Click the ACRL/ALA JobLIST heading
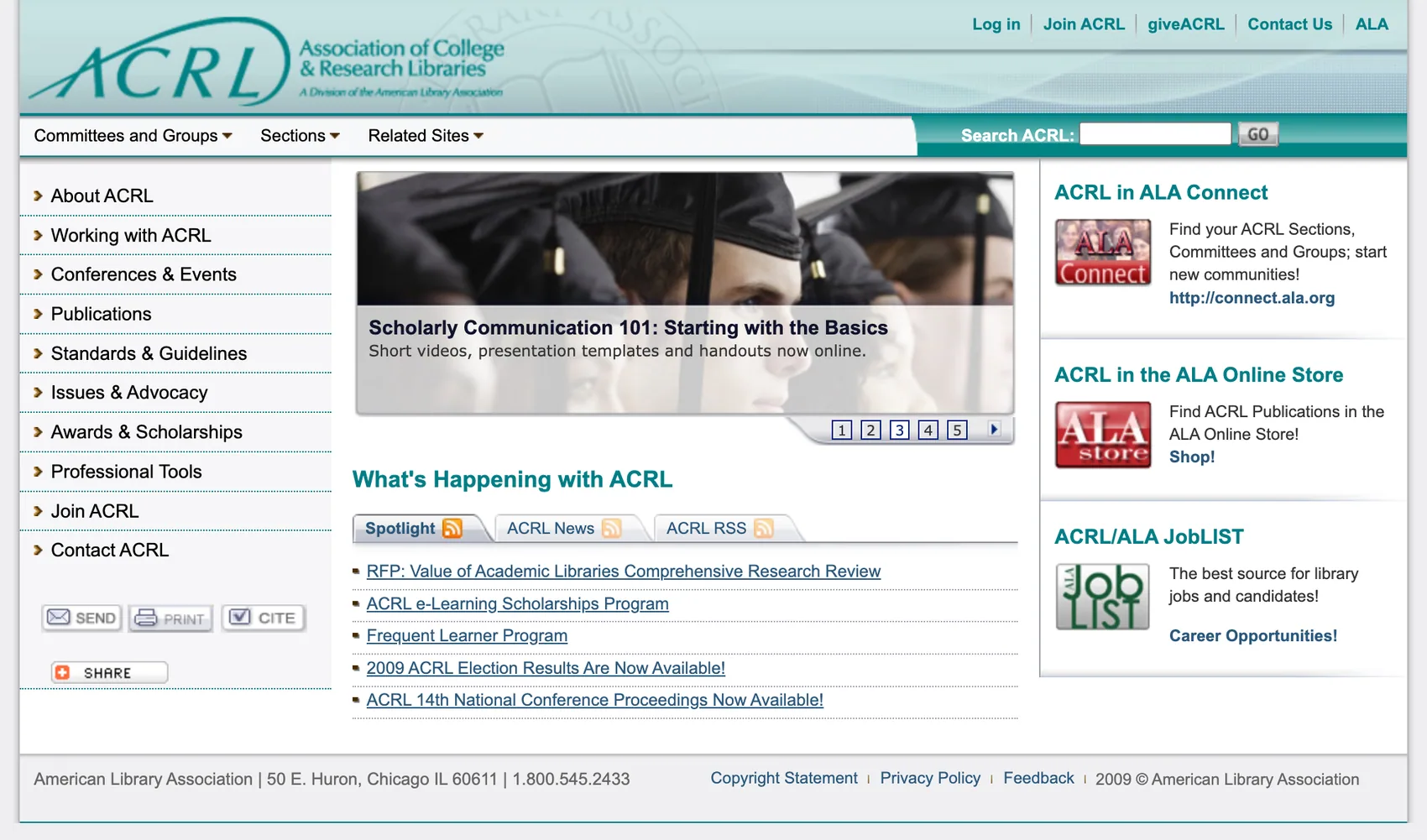Viewport: 1427px width, 840px height. pos(1149,536)
